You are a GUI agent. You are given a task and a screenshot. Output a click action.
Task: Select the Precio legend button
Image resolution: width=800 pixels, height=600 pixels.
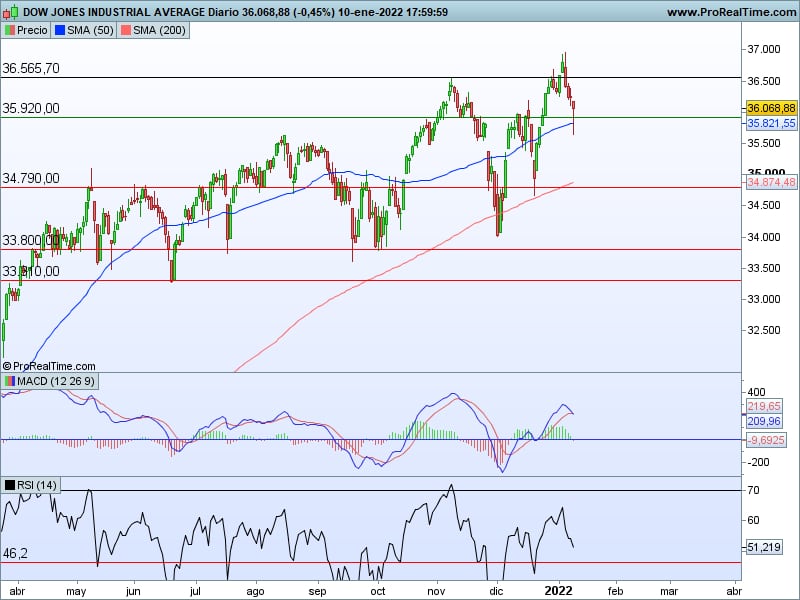(26, 30)
